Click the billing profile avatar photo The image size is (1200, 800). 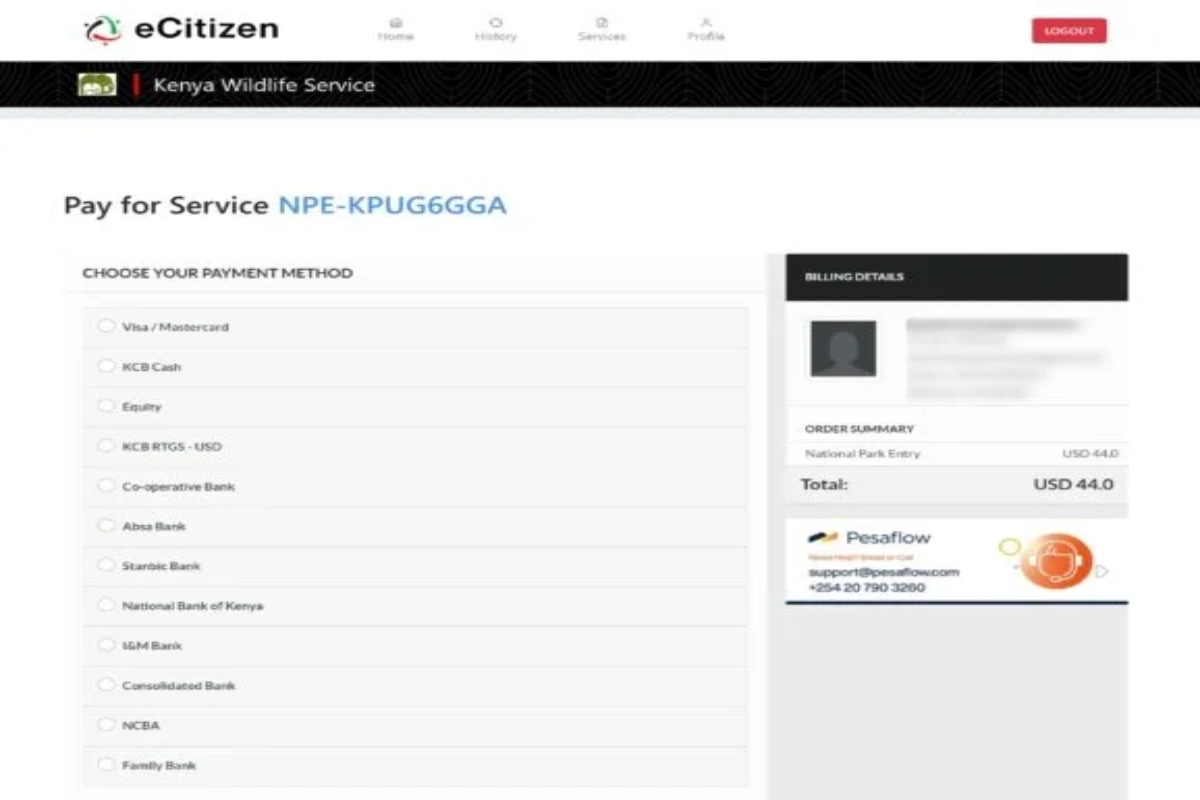[843, 348]
